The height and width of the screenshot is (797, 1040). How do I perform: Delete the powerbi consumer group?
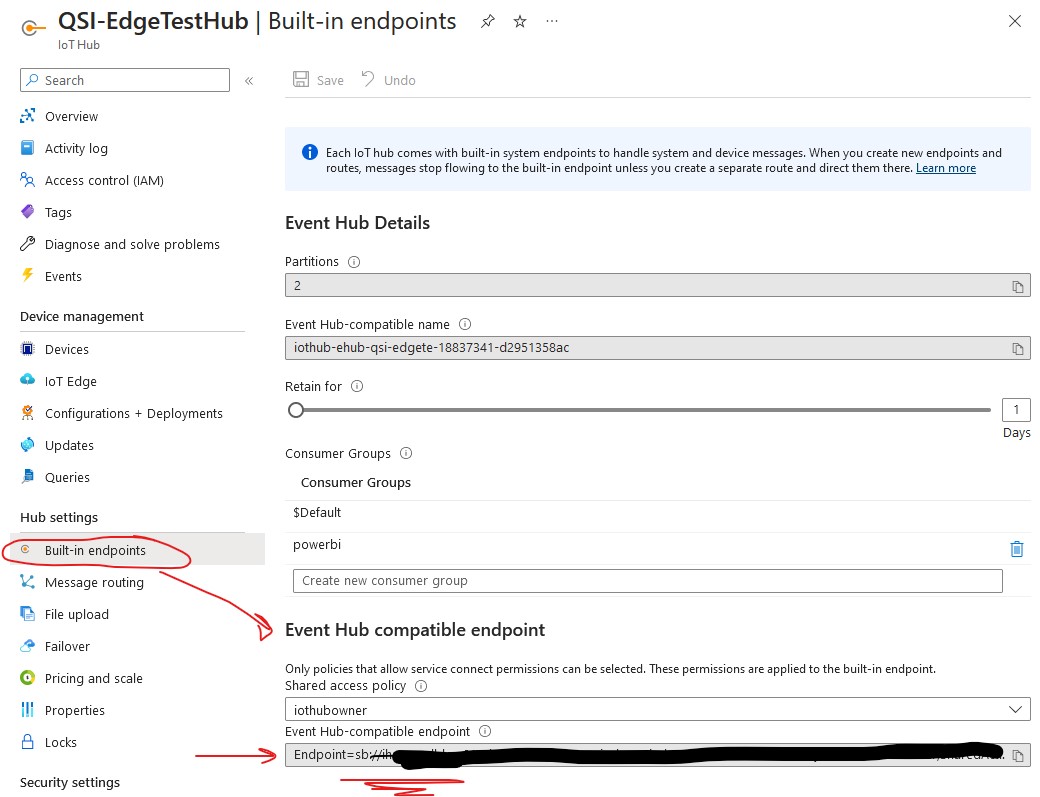tap(1016, 549)
